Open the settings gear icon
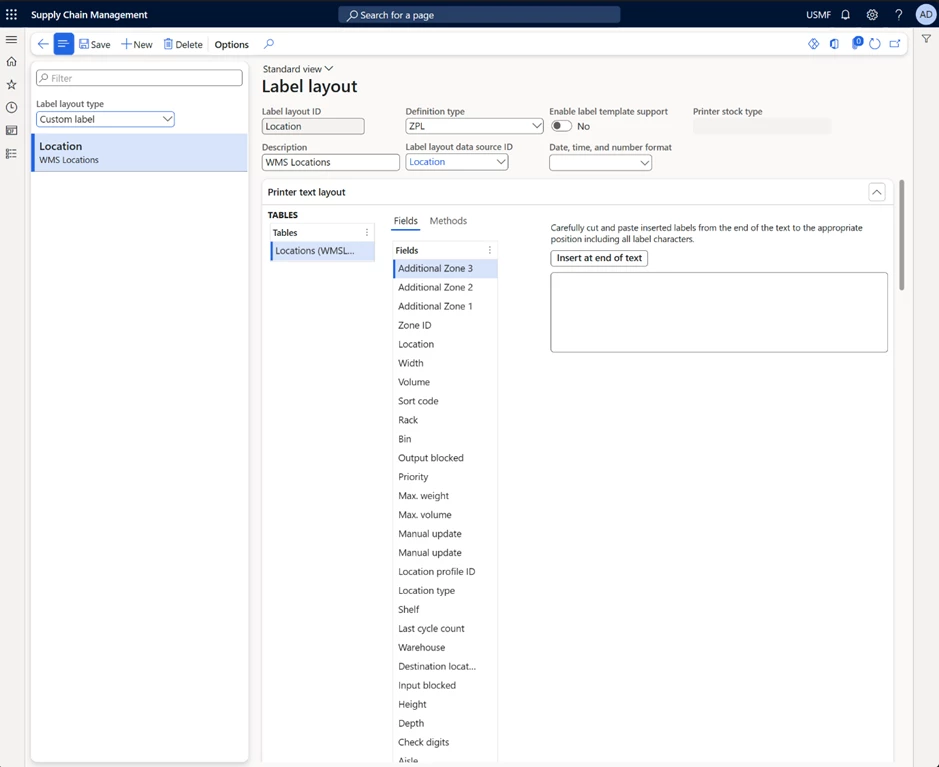The height and width of the screenshot is (767, 939). pyautogui.click(x=872, y=15)
